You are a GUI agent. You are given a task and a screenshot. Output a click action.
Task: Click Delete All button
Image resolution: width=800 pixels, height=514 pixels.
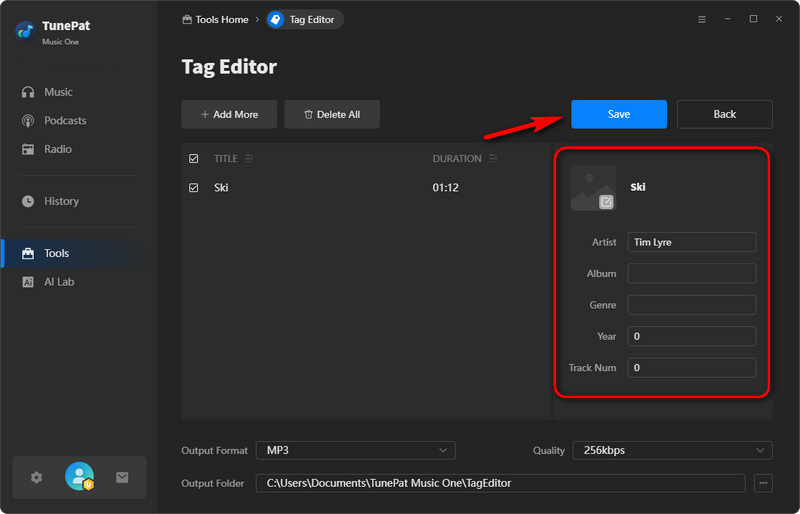click(x=332, y=114)
